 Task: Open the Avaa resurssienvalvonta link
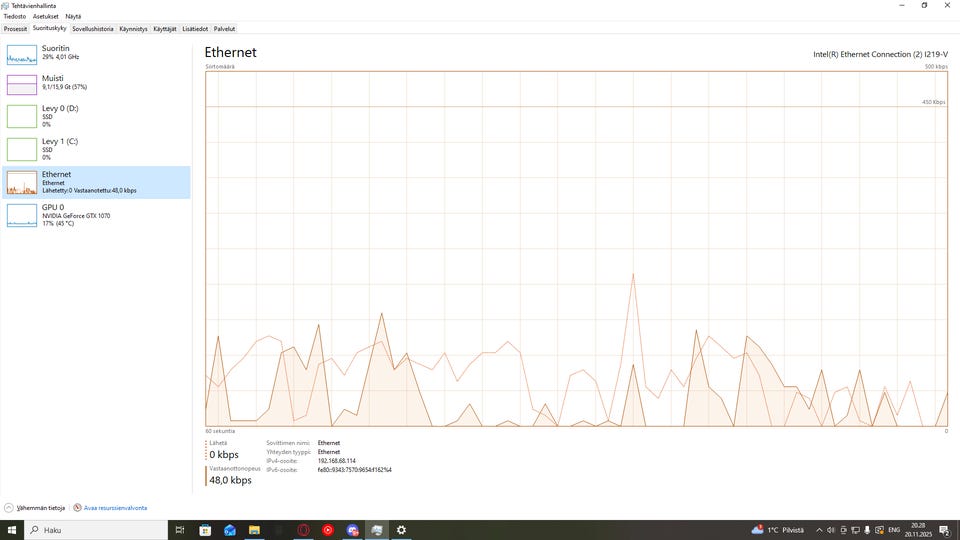click(x=115, y=508)
